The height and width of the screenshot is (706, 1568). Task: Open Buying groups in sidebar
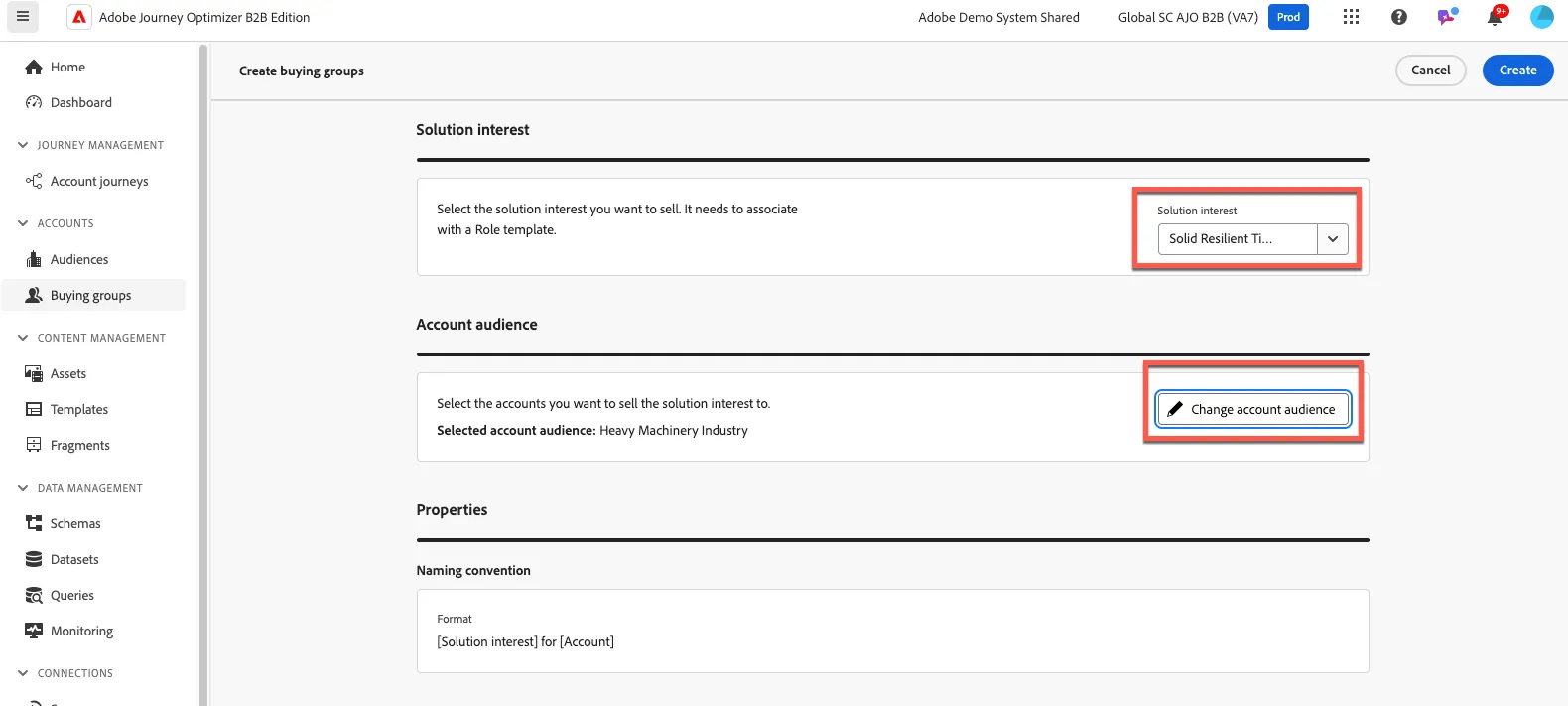[x=93, y=296]
